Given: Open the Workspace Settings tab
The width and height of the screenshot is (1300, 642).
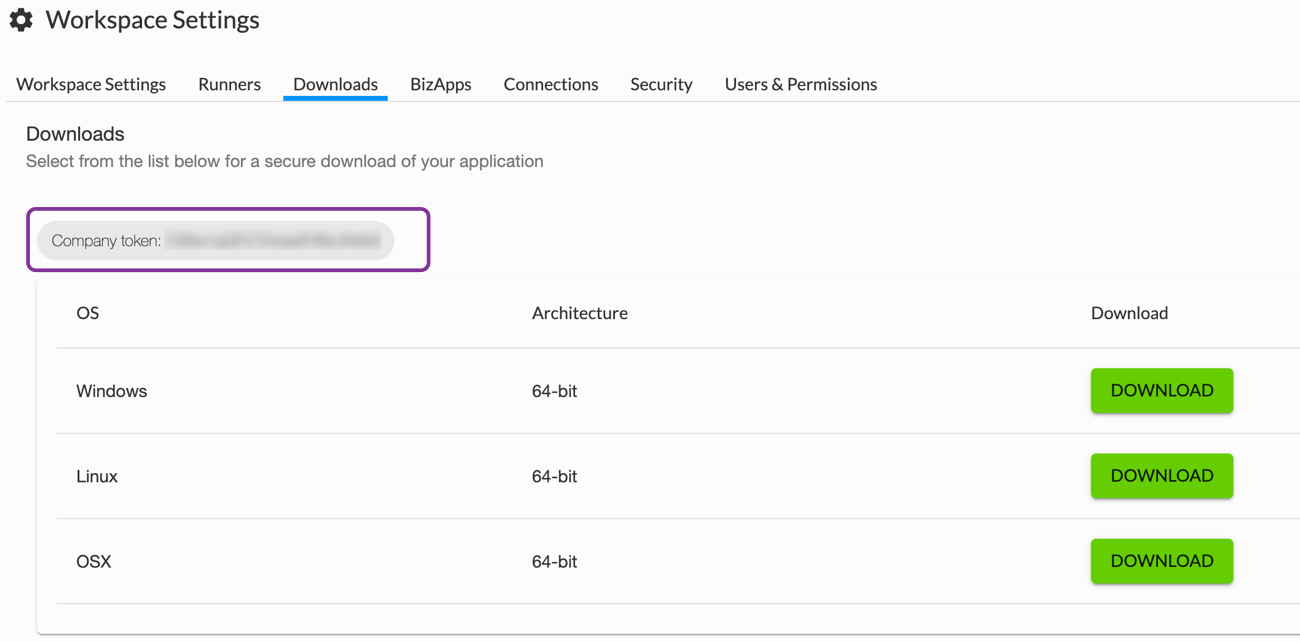Looking at the screenshot, I should (x=91, y=84).
